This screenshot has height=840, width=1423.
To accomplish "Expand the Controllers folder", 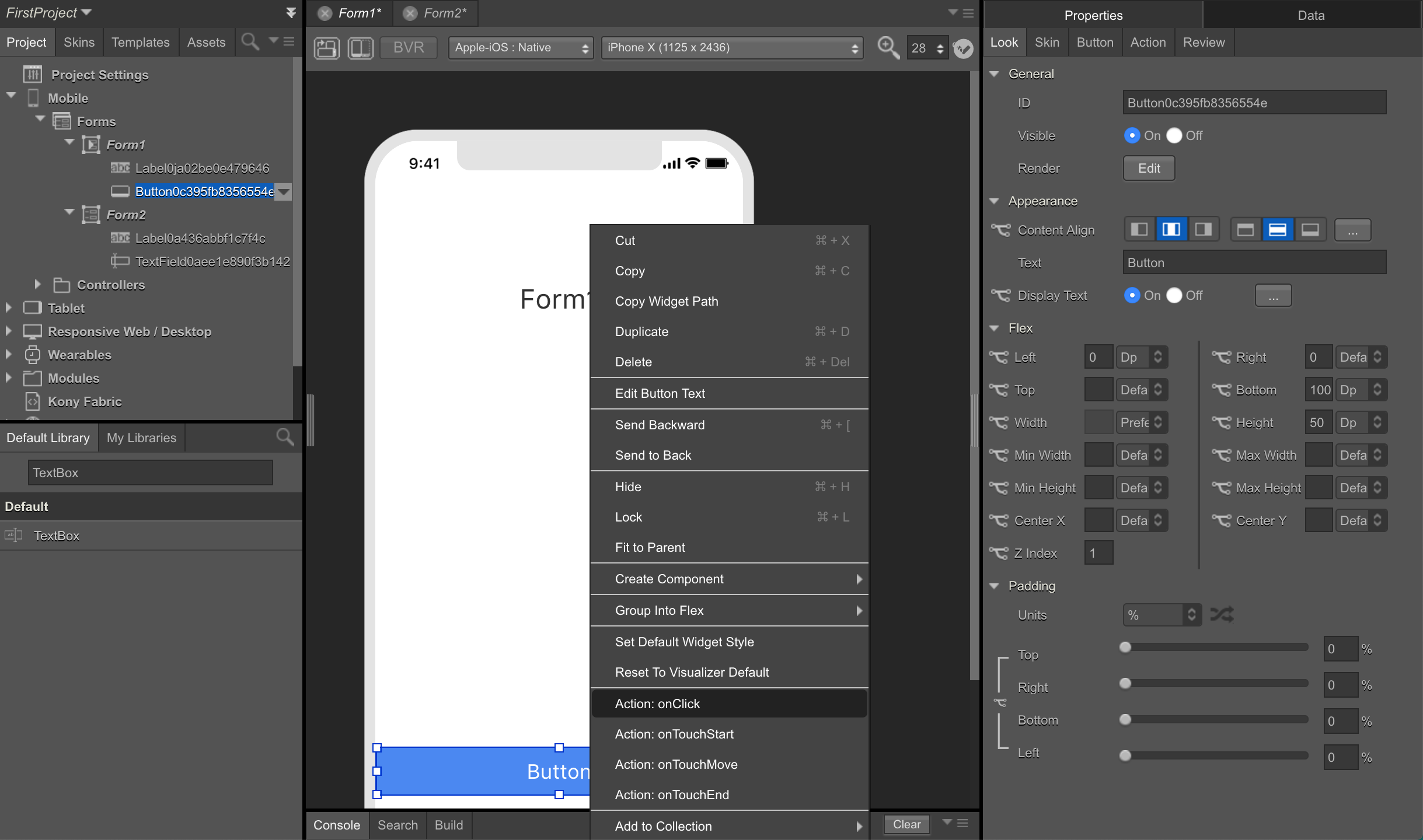I will (x=37, y=285).
